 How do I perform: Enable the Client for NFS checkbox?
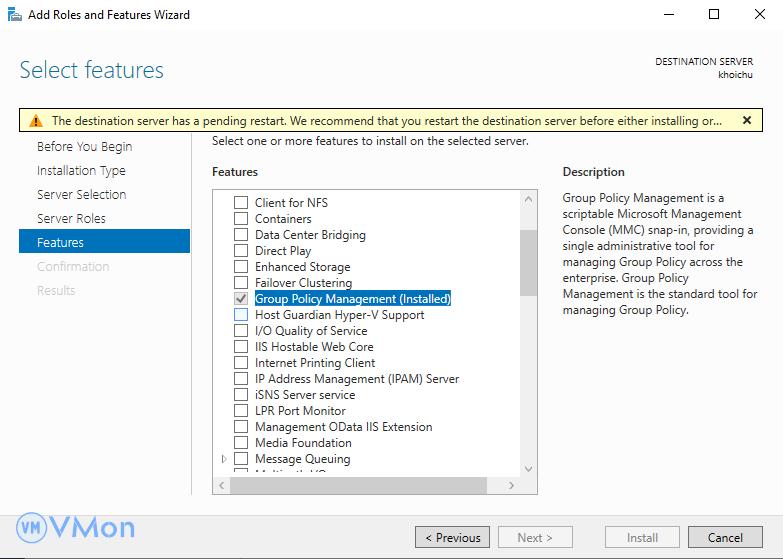tap(241, 203)
